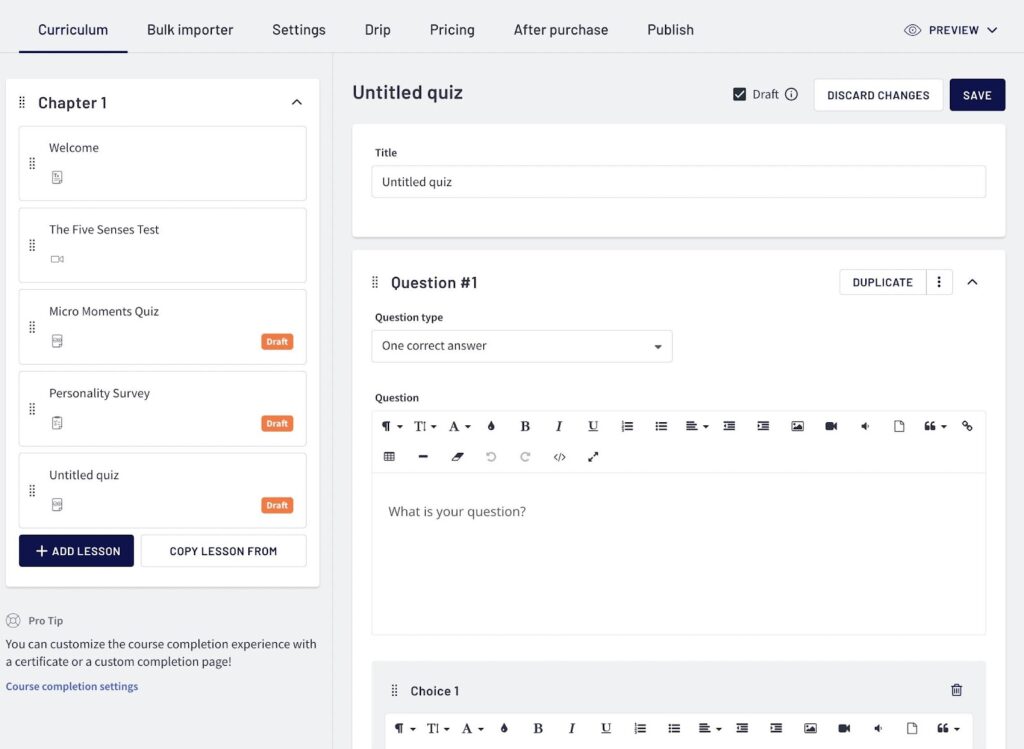Switch to the Pricing tab

click(452, 30)
